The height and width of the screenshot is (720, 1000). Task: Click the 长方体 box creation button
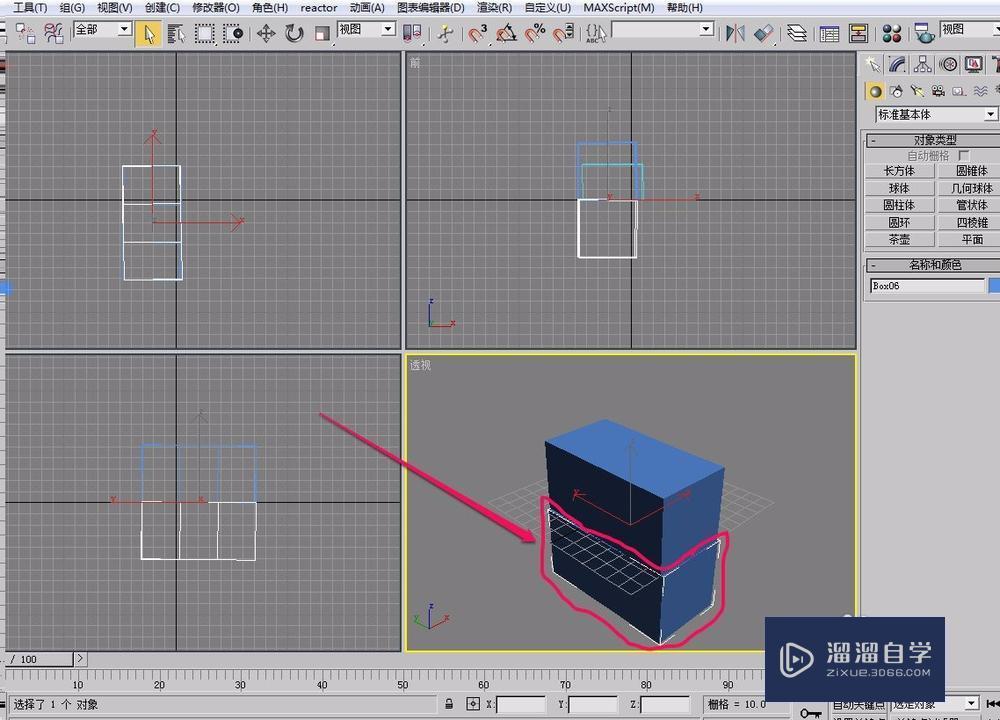pyautogui.click(x=899, y=171)
